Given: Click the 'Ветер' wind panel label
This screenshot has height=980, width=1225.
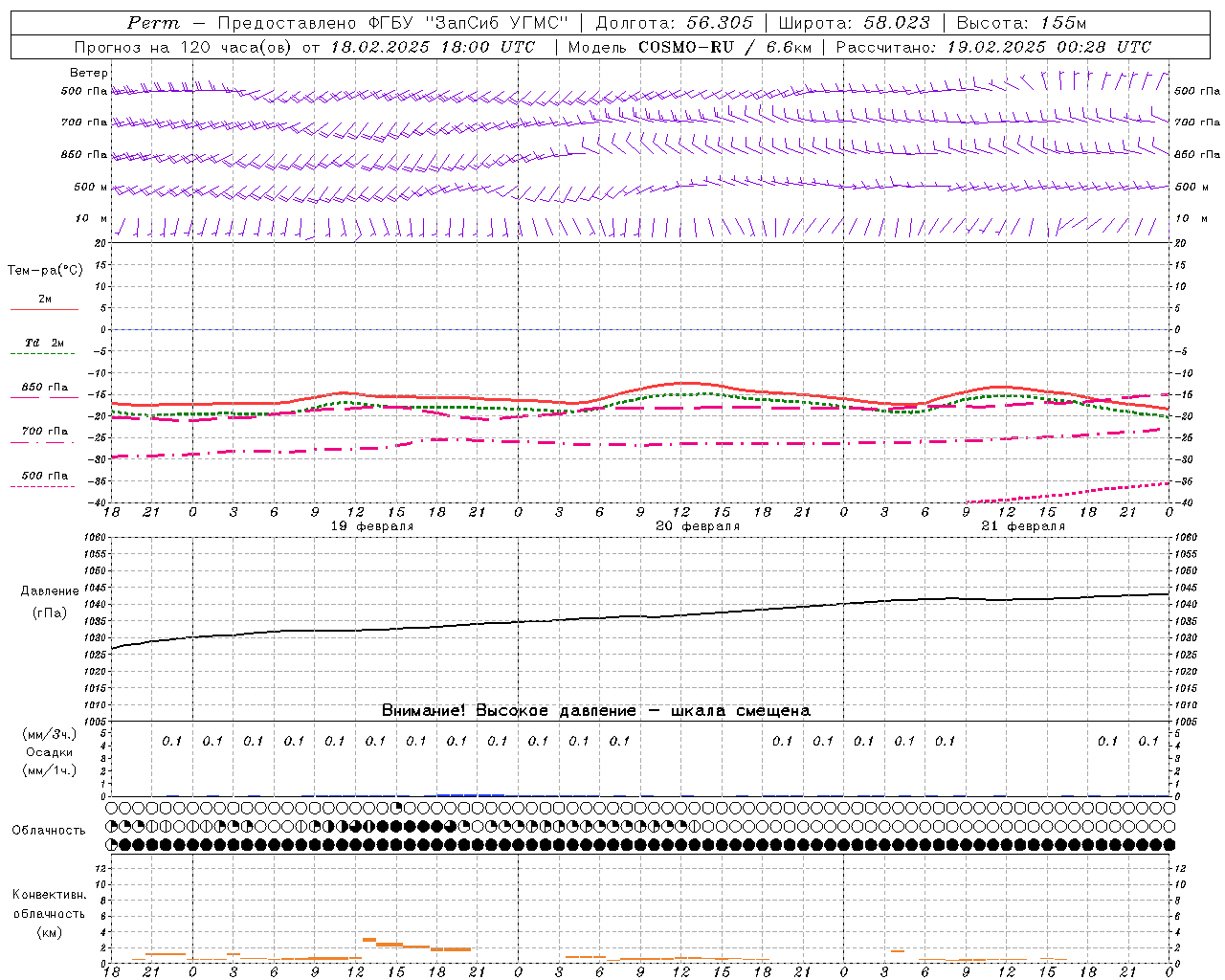Looking at the screenshot, I should click(x=89, y=73).
